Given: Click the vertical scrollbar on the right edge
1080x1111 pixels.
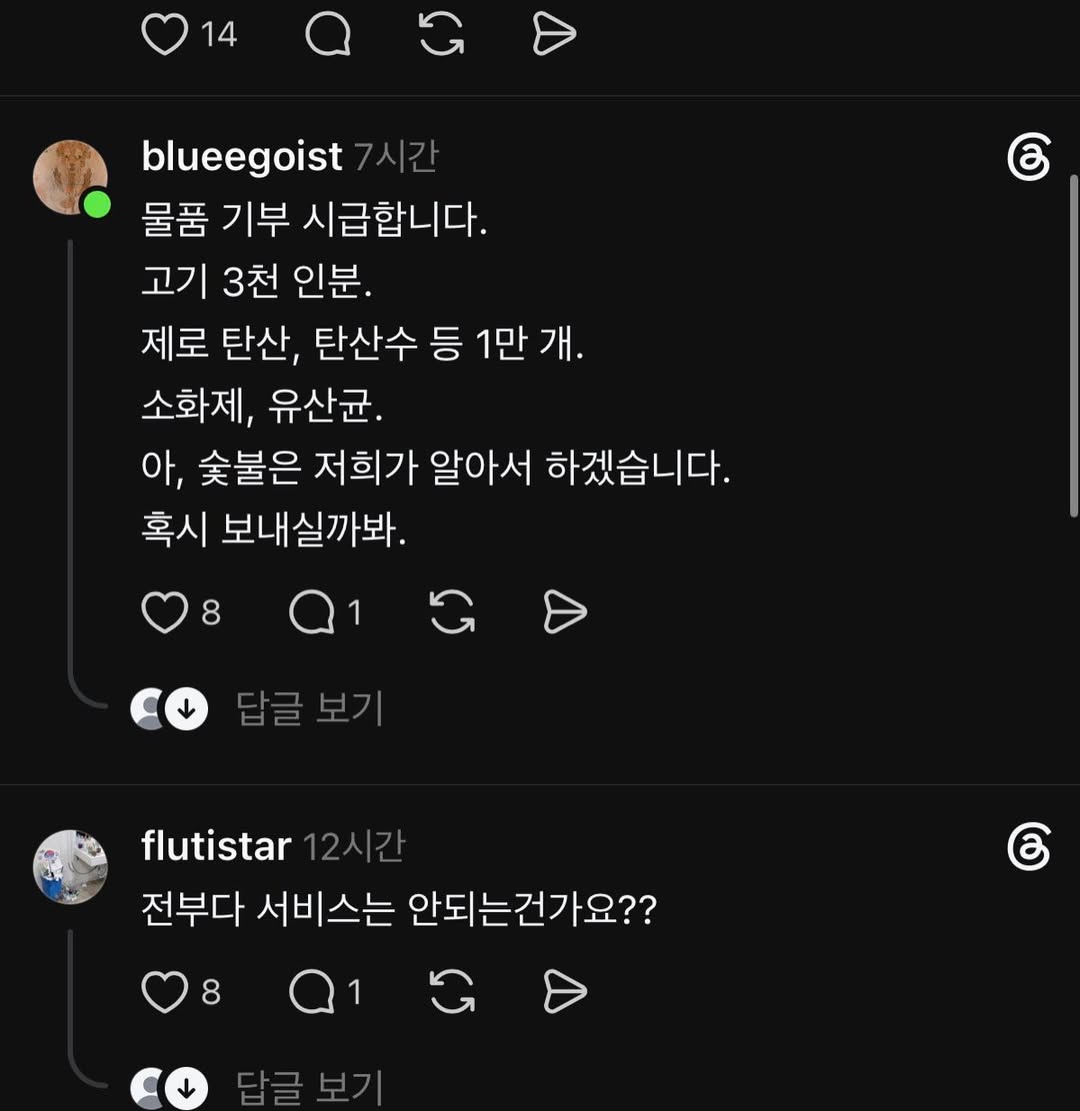Looking at the screenshot, I should (1074, 346).
